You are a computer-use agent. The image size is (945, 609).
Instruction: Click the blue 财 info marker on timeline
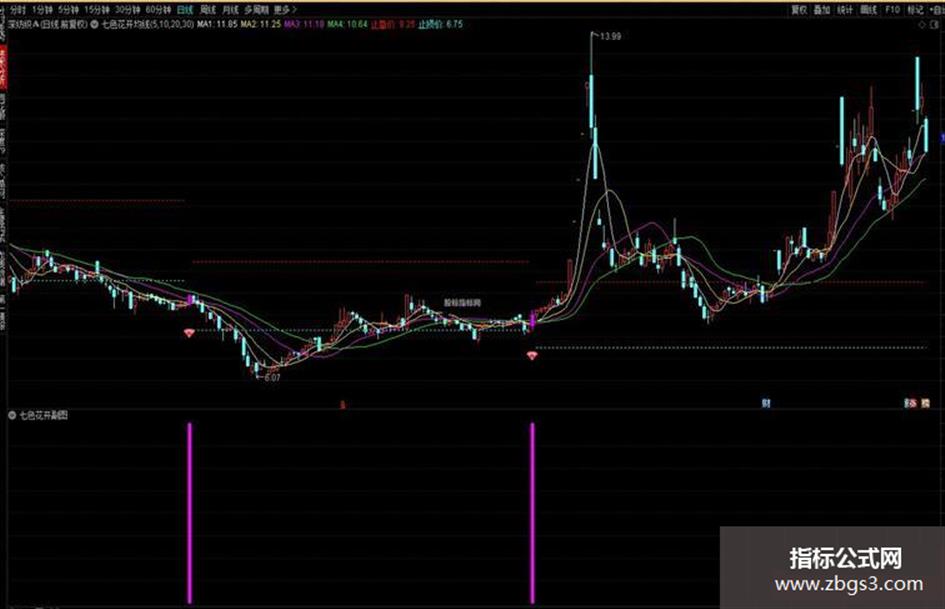(766, 403)
